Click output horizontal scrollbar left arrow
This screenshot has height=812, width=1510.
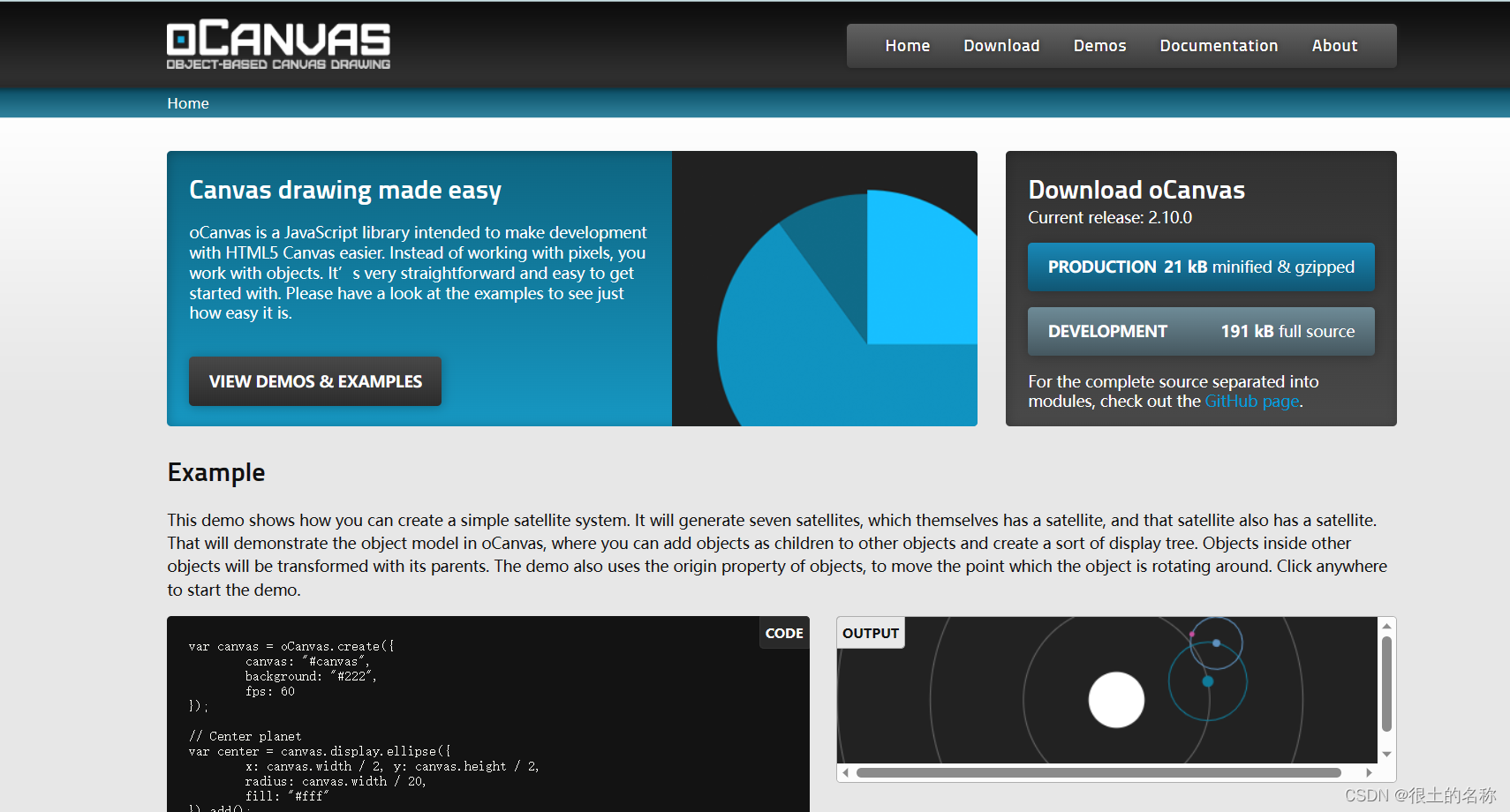pyautogui.click(x=845, y=772)
